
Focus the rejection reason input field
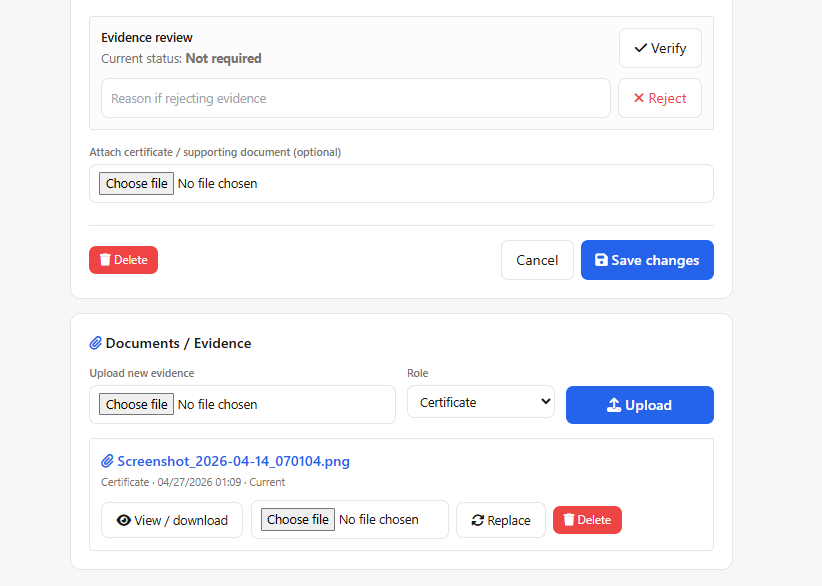click(x=355, y=98)
